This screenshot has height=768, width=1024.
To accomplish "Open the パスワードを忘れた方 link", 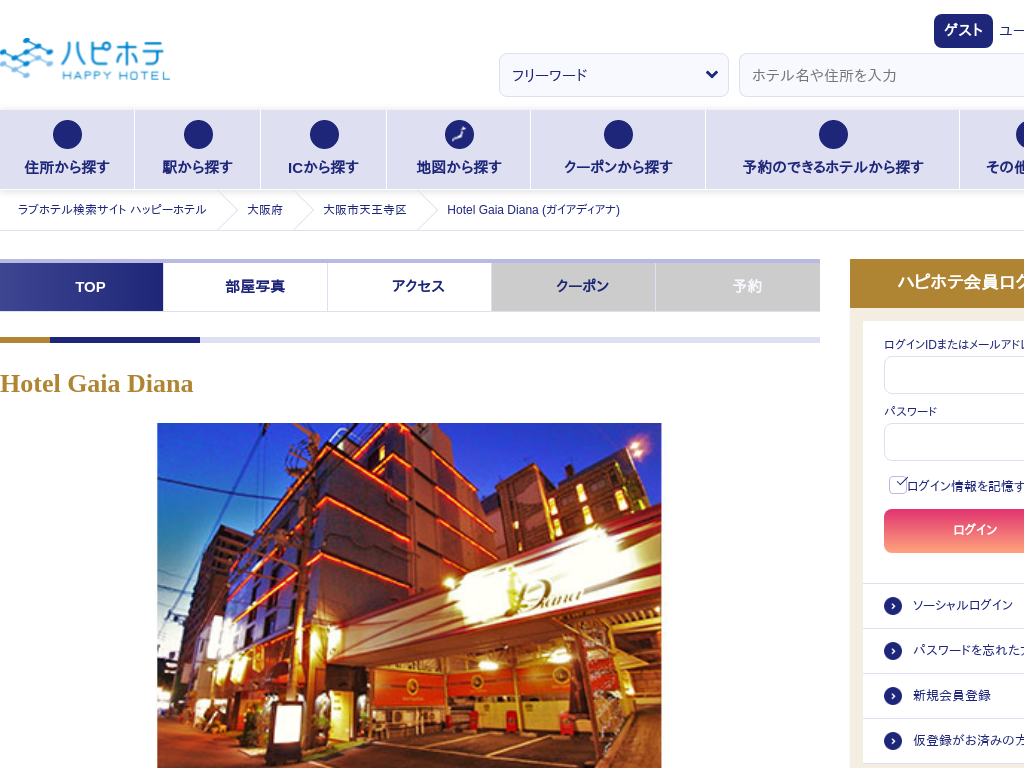I will click(x=968, y=650).
